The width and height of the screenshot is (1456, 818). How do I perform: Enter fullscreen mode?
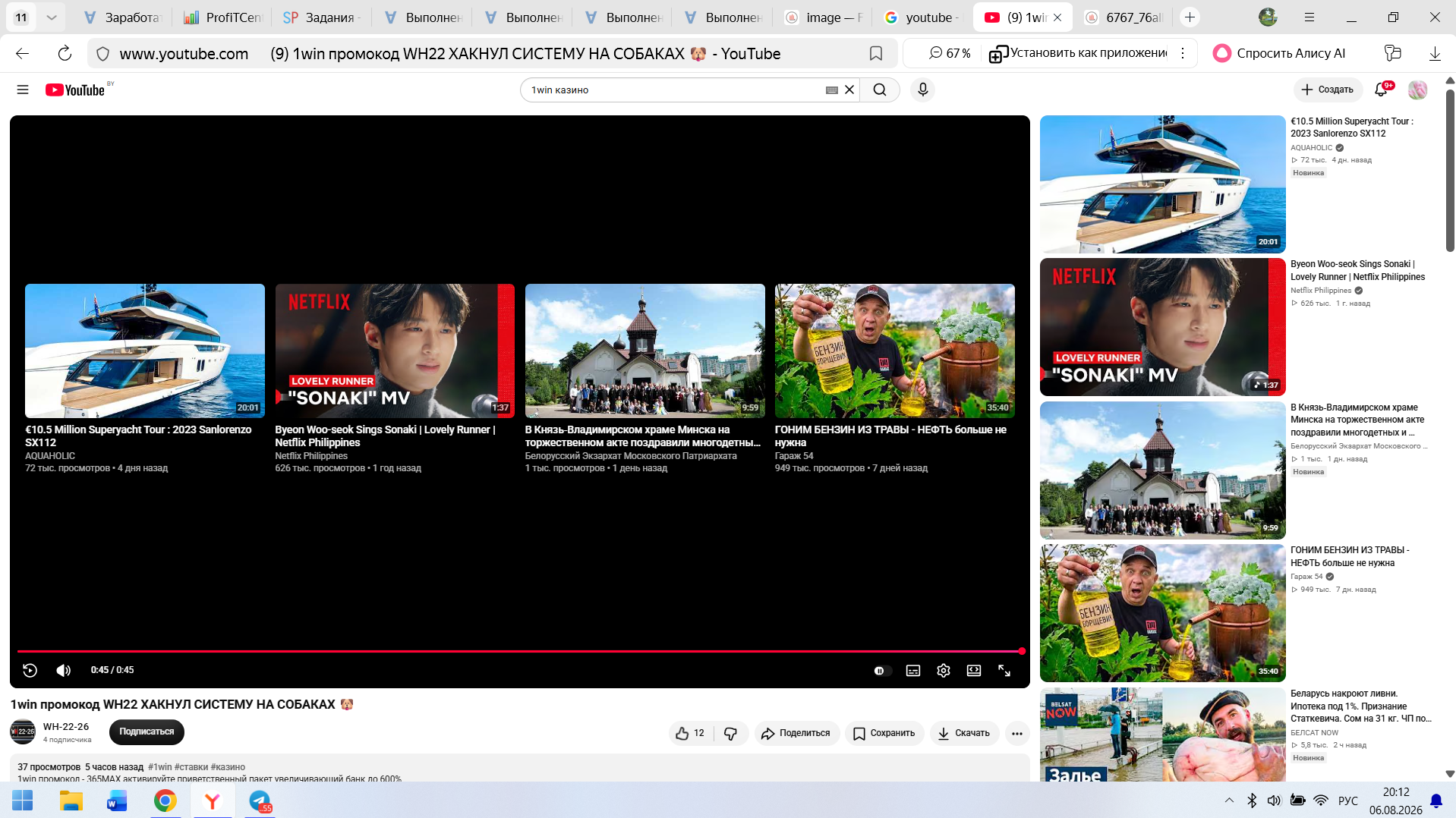[1004, 671]
